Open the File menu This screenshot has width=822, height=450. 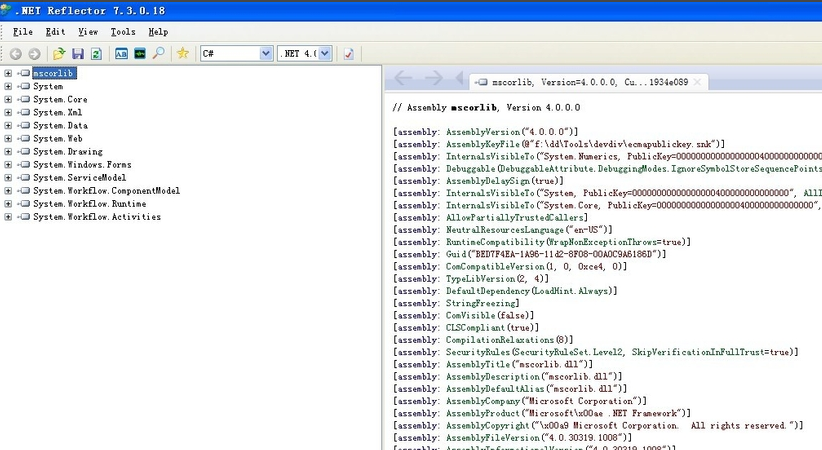tap(22, 32)
